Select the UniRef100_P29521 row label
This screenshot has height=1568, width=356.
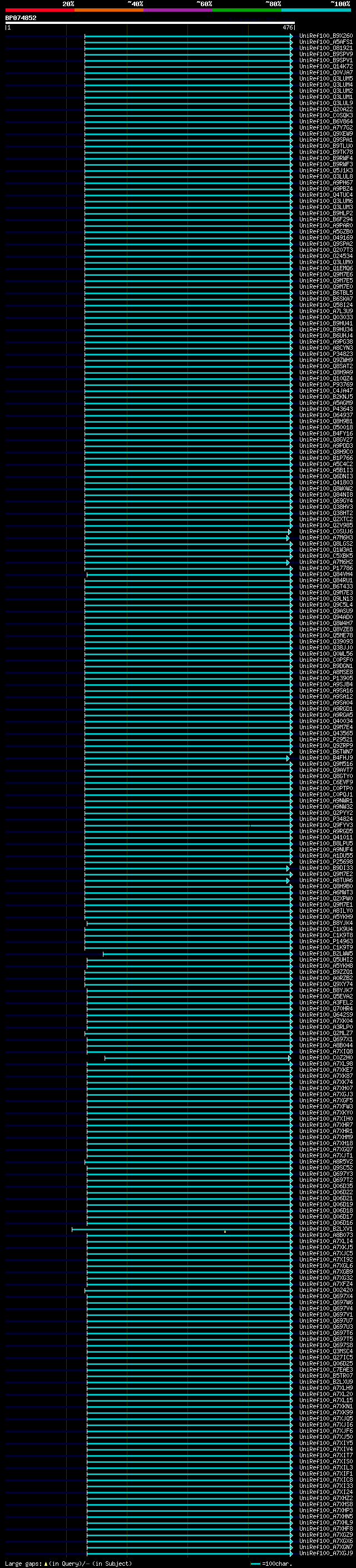click(325, 740)
